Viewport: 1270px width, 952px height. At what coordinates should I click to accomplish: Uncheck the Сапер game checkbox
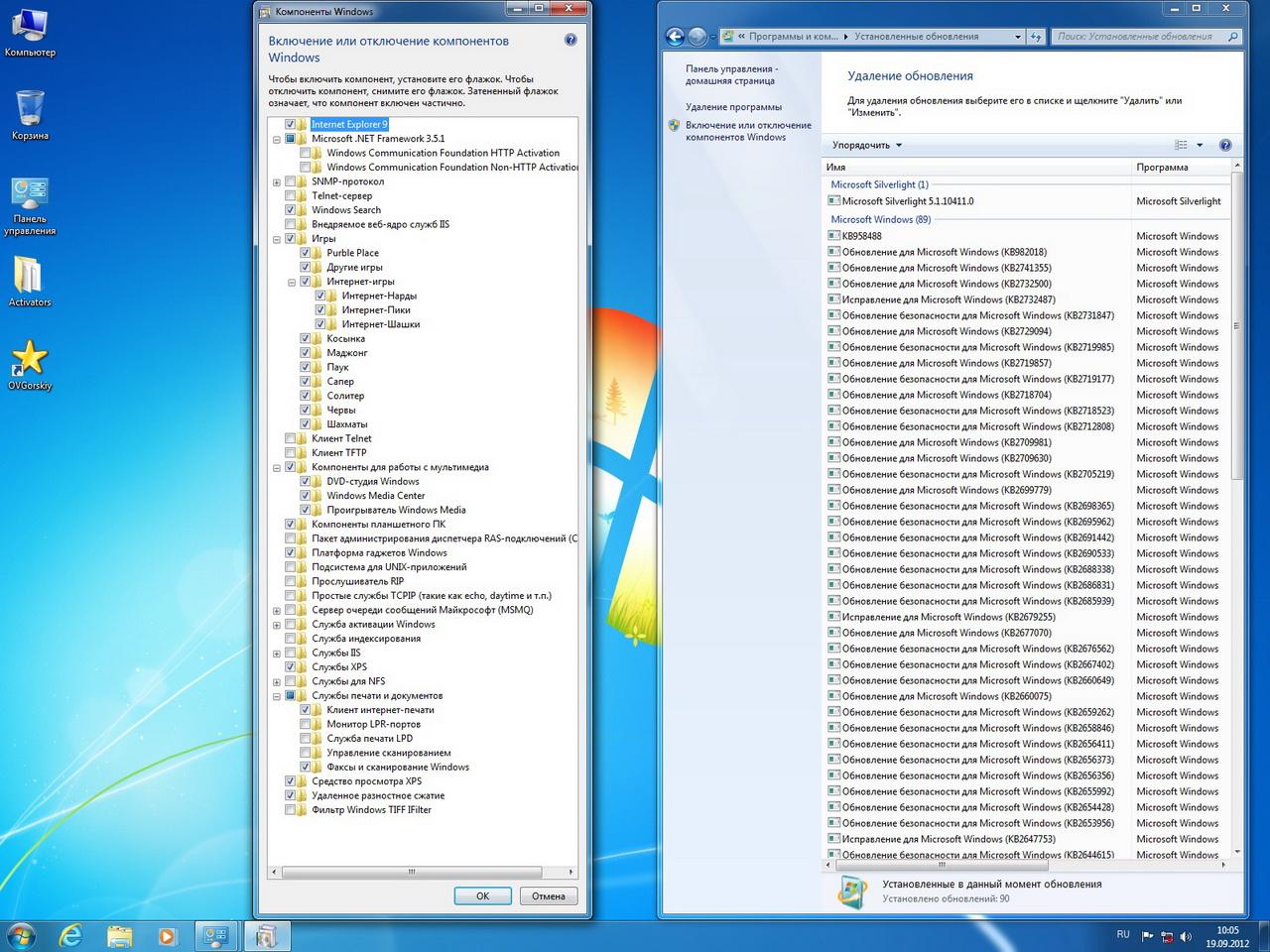(306, 382)
